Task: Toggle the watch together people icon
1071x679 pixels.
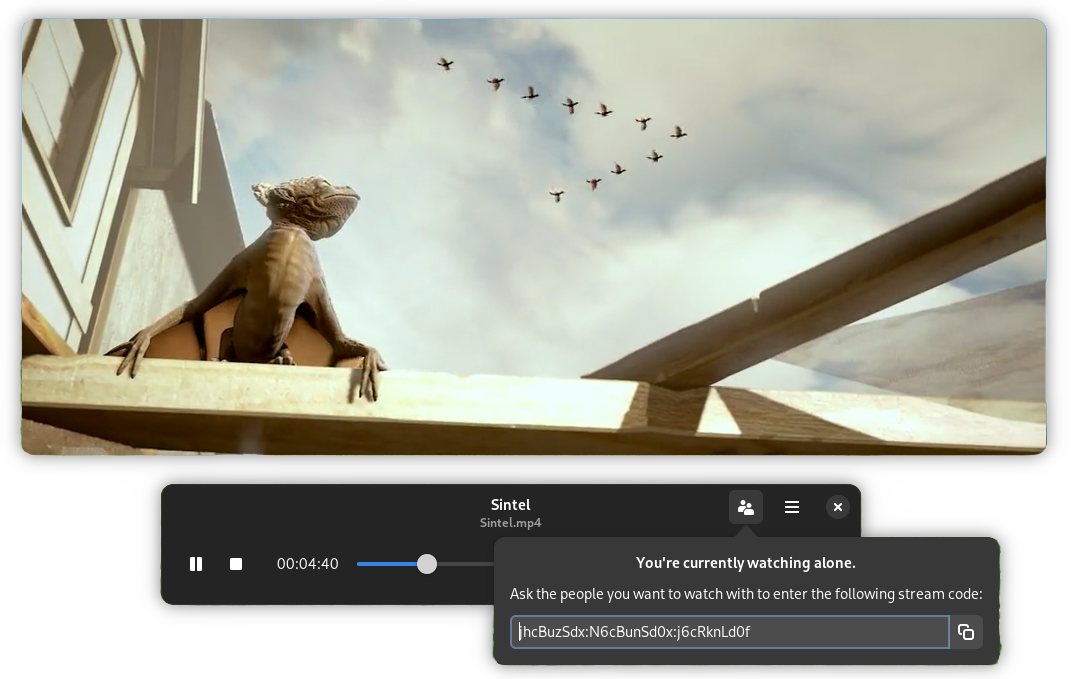Action: tap(746, 507)
